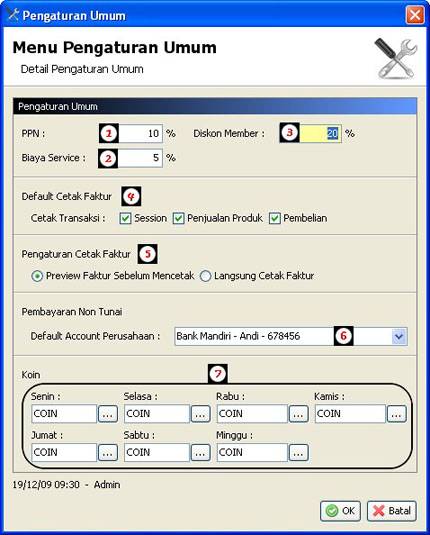
Task: Open the Senin coin browse button
Action: pyautogui.click(x=108, y=414)
